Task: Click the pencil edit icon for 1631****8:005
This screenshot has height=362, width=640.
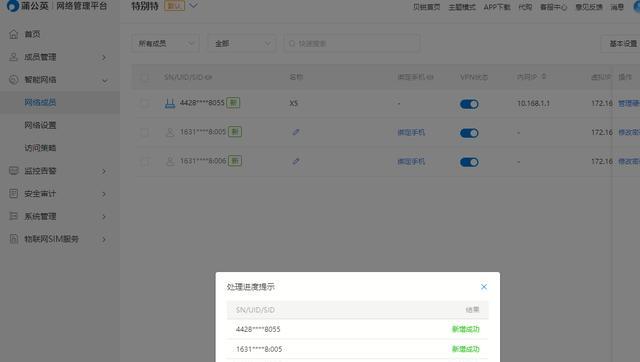Action: (x=296, y=132)
